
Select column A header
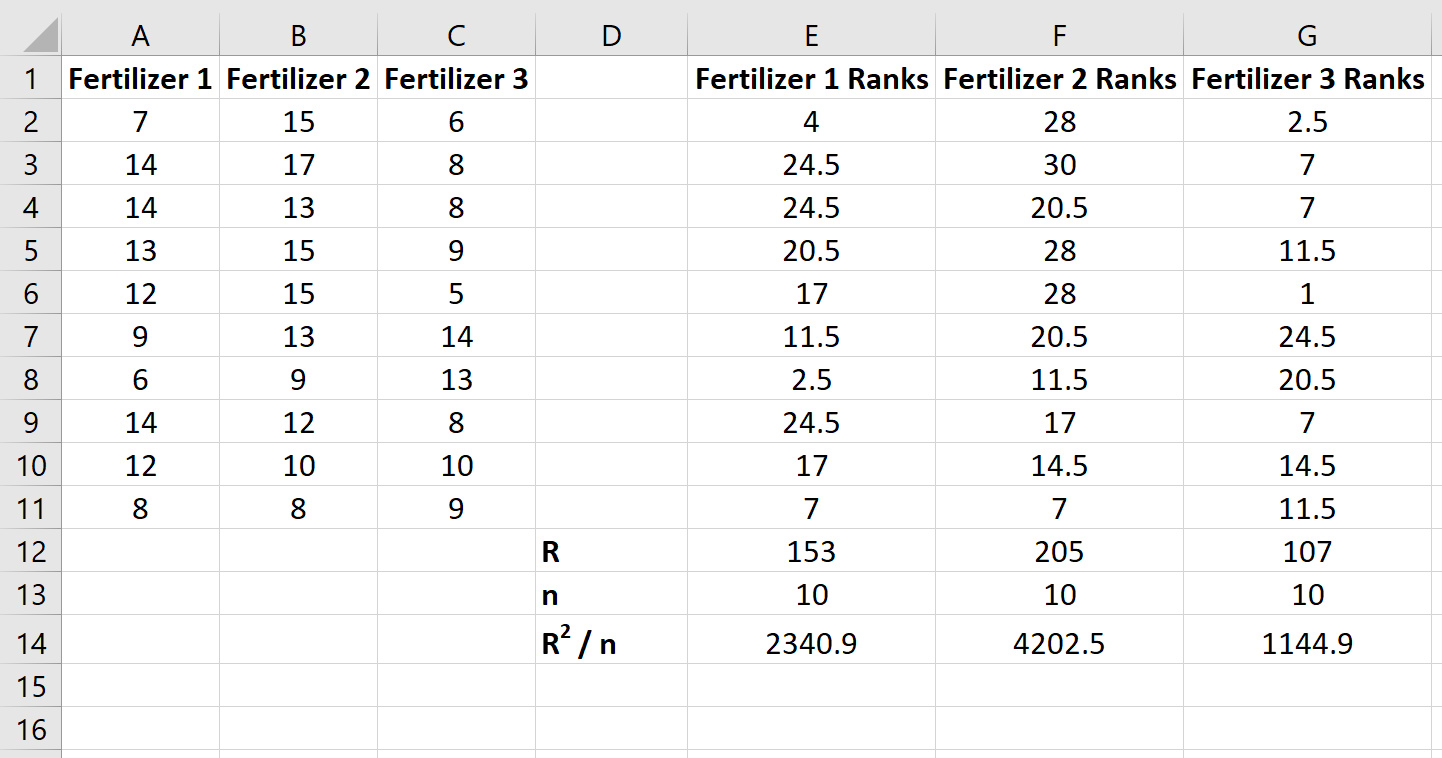pos(141,35)
